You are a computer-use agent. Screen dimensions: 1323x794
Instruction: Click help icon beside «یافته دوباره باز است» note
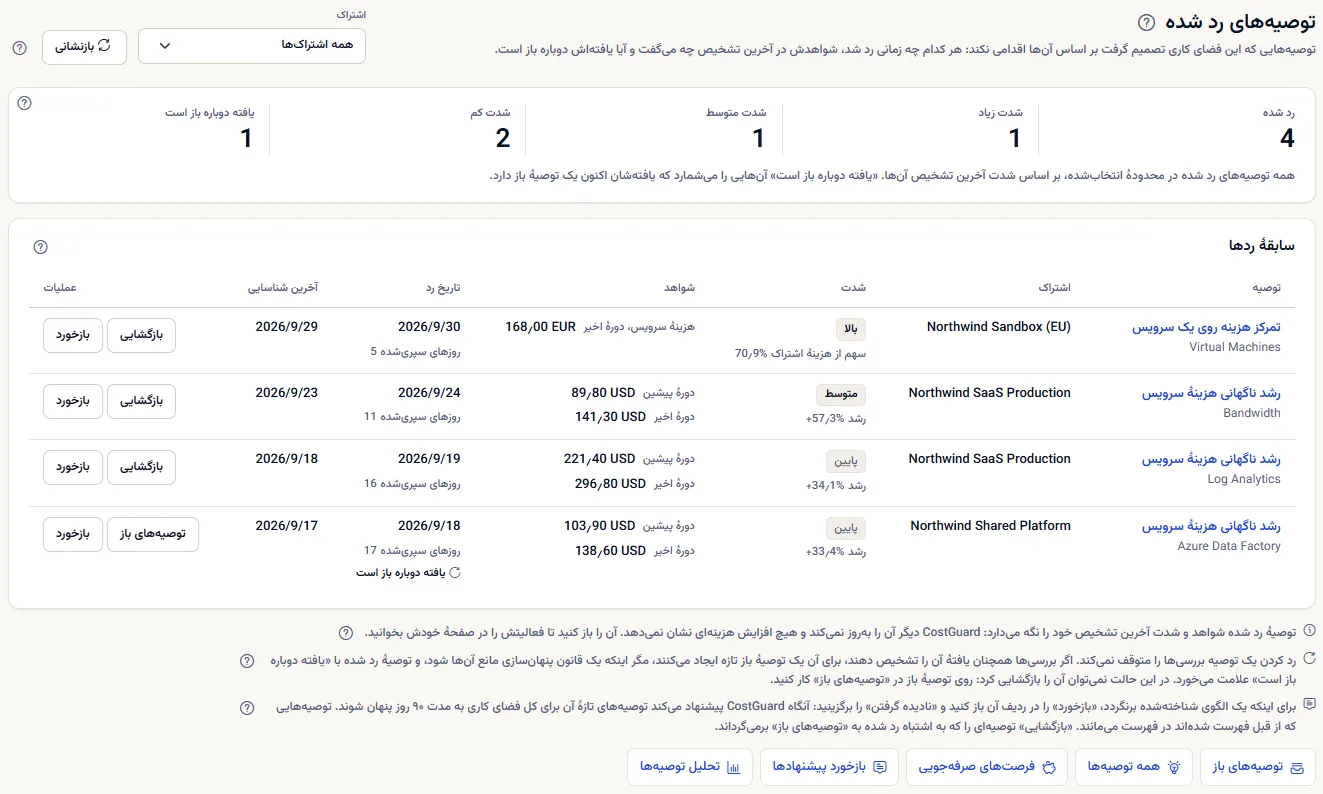pyautogui.click(x=247, y=661)
